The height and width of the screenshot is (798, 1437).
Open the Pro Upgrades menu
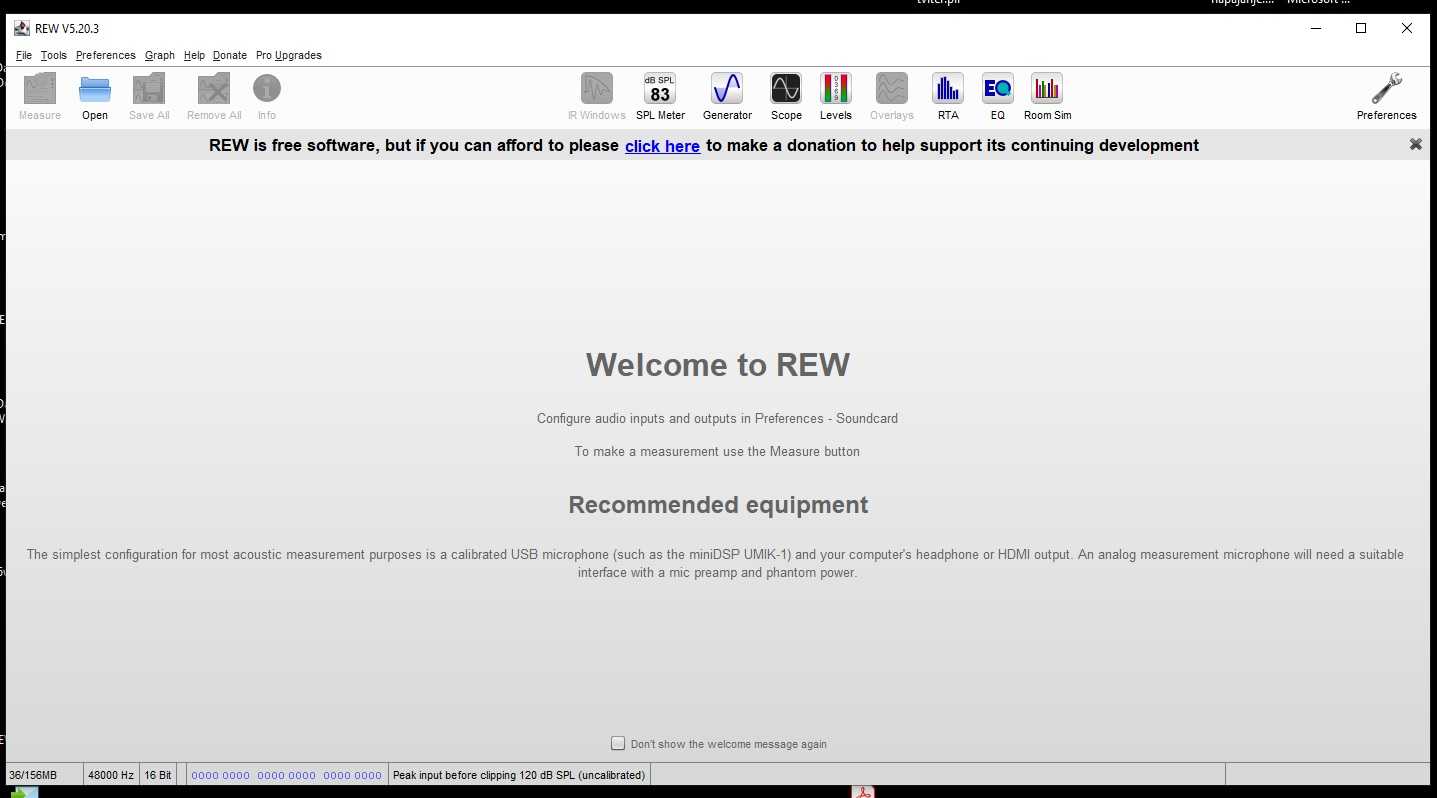tap(289, 55)
